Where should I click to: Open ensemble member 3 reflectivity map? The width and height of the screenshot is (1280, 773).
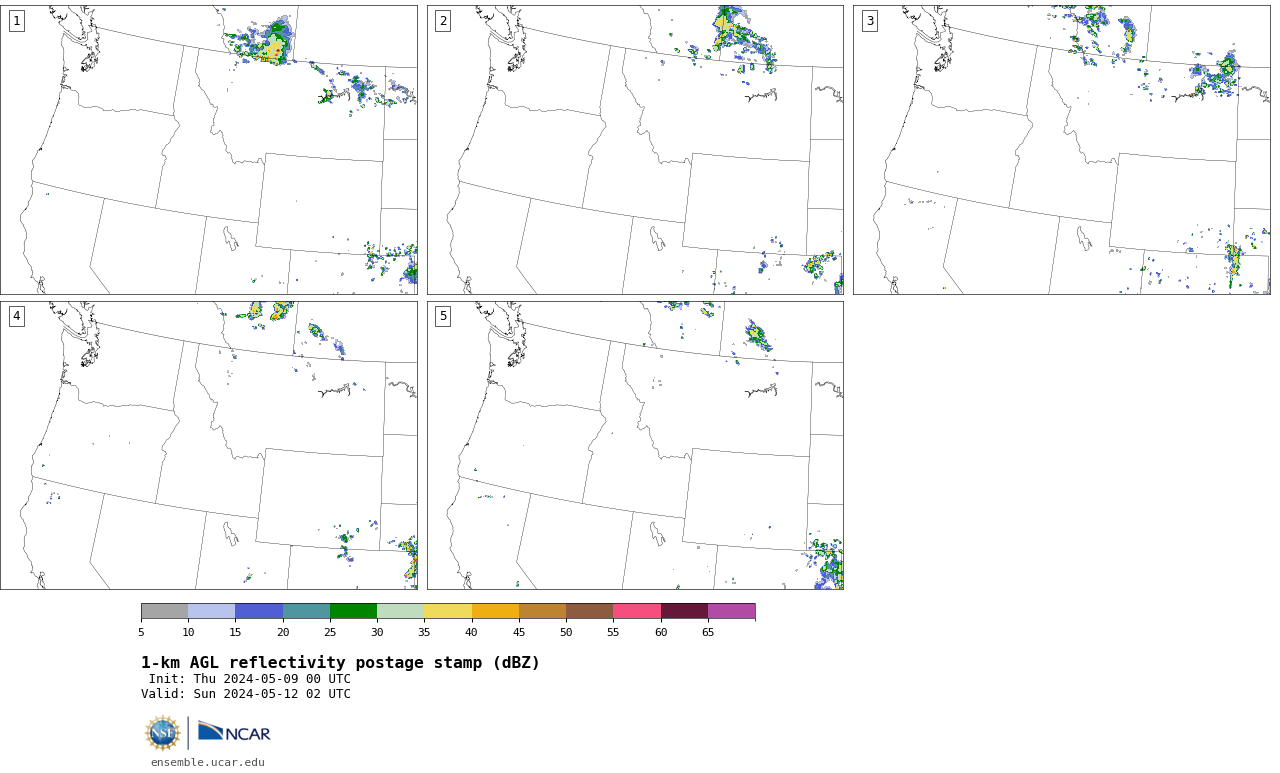point(1062,150)
